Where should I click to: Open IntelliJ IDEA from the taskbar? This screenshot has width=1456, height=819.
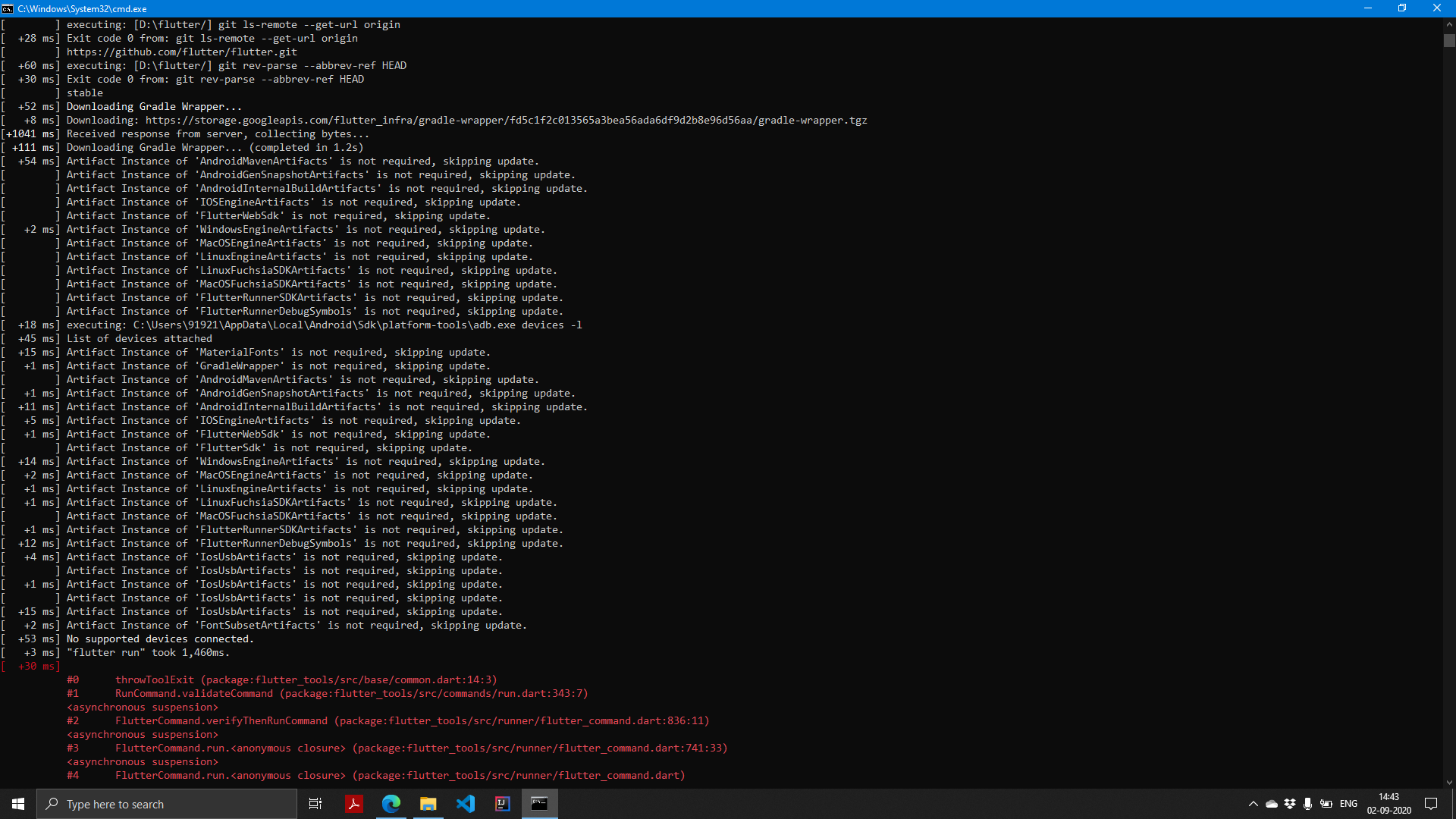click(503, 804)
